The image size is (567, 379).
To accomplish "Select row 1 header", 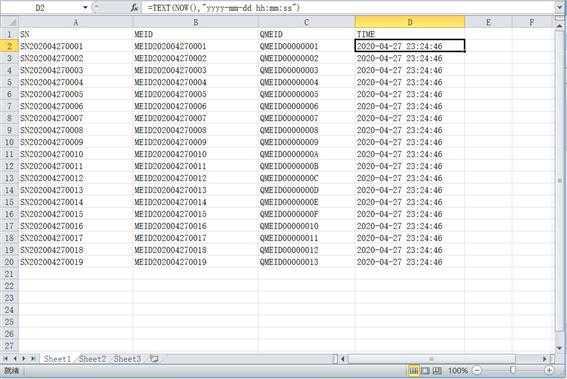I will tap(9, 34).
